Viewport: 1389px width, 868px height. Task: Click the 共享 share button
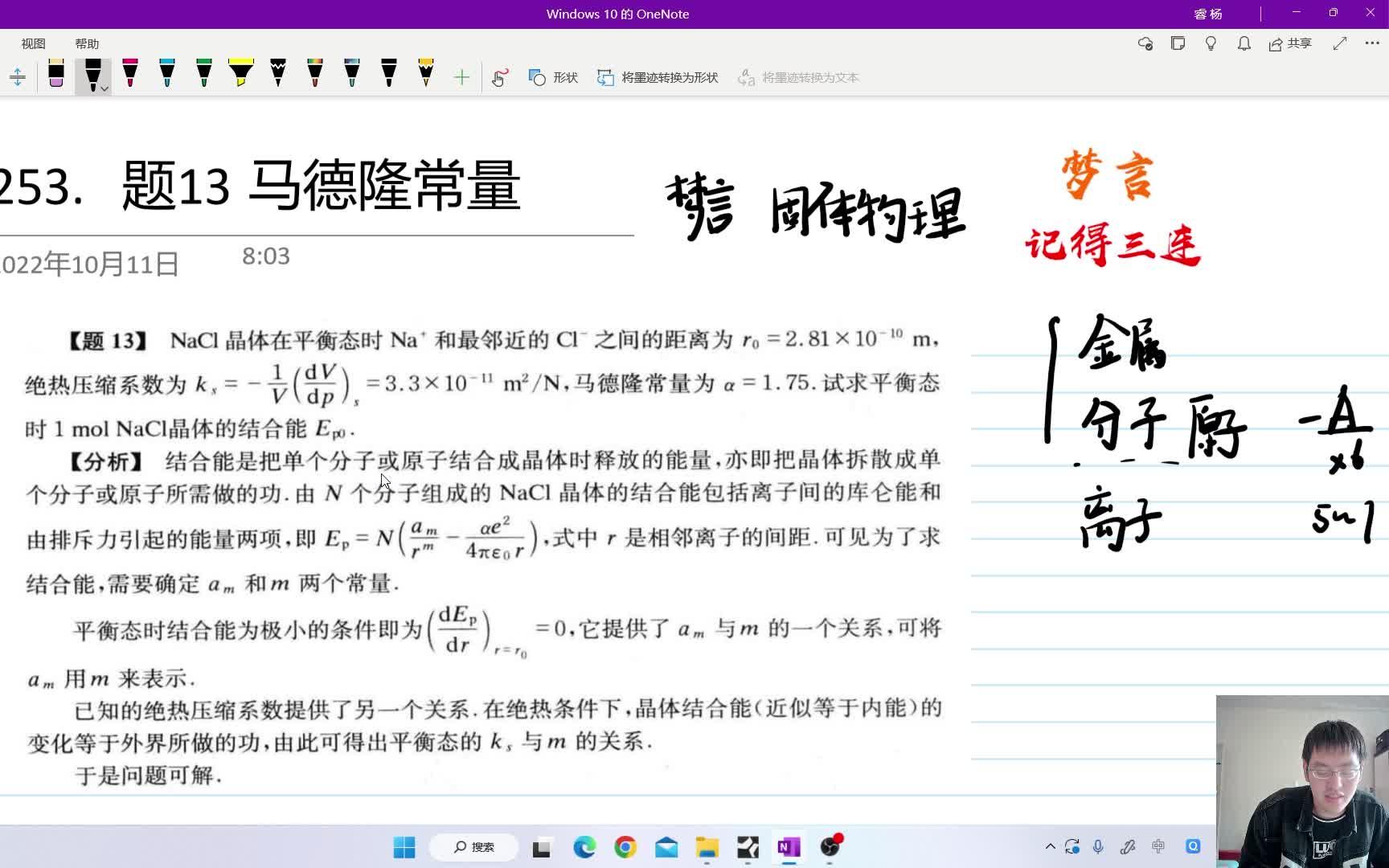pos(1290,43)
